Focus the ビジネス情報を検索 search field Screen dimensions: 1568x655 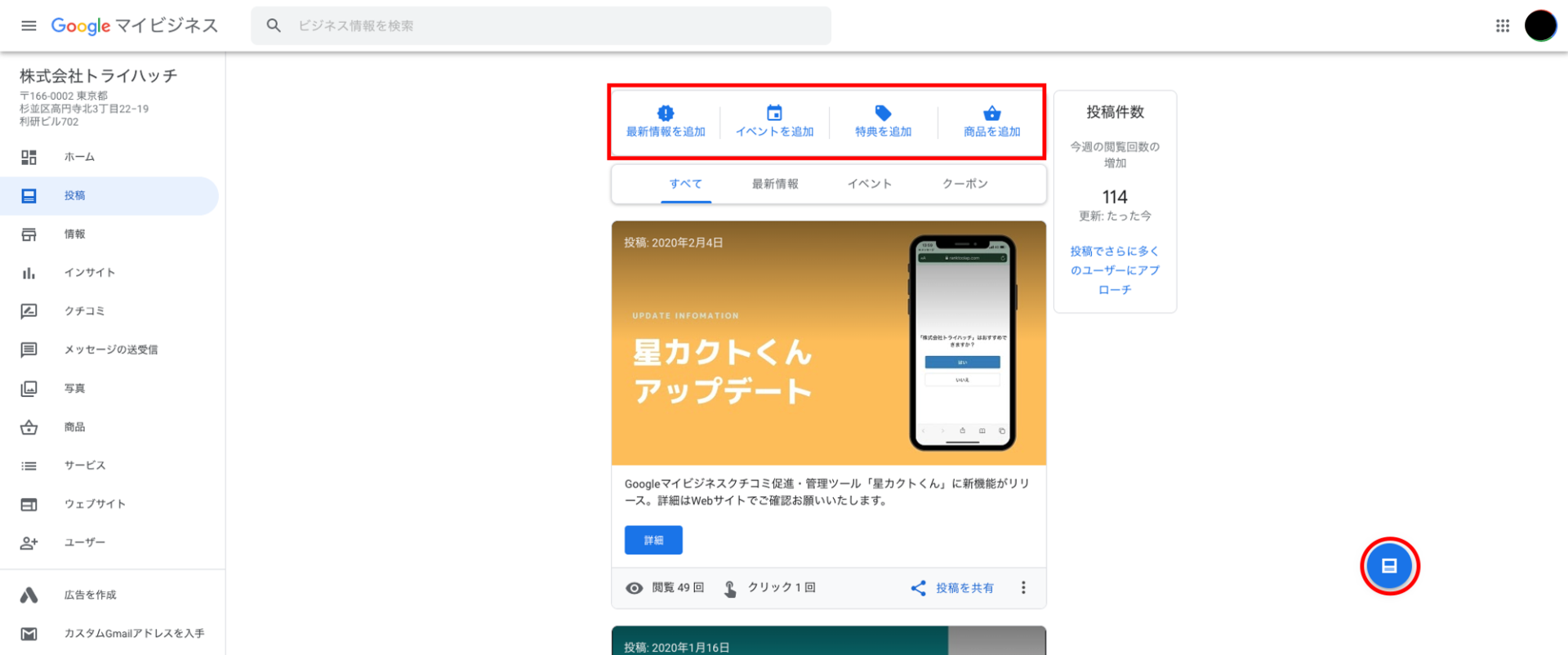pyautogui.click(x=541, y=25)
